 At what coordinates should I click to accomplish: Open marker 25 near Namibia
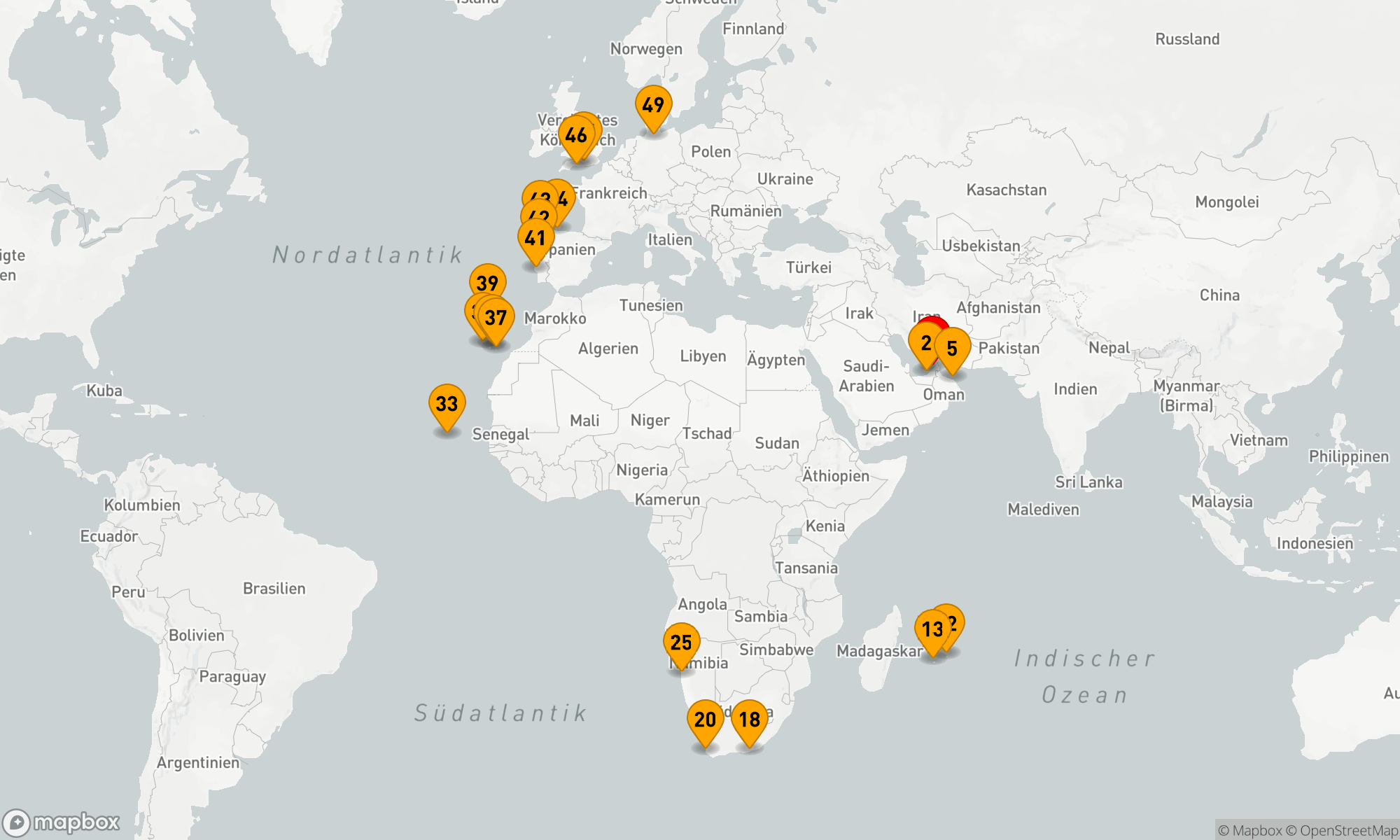coord(681,642)
